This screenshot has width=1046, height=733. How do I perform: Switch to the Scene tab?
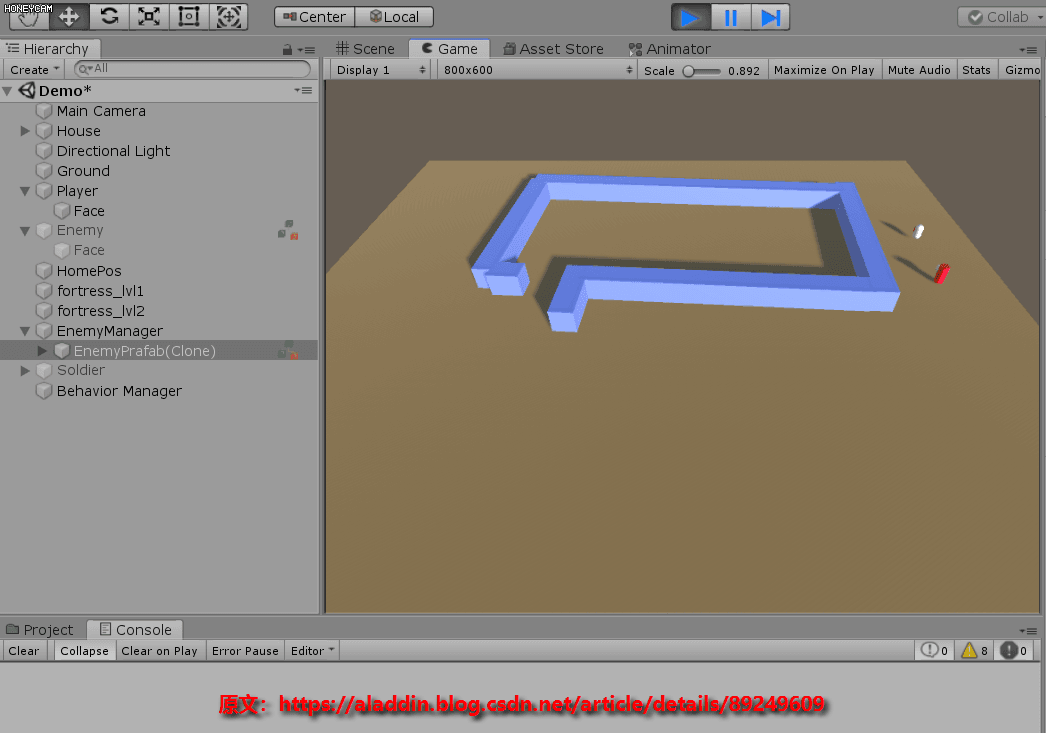coord(365,49)
